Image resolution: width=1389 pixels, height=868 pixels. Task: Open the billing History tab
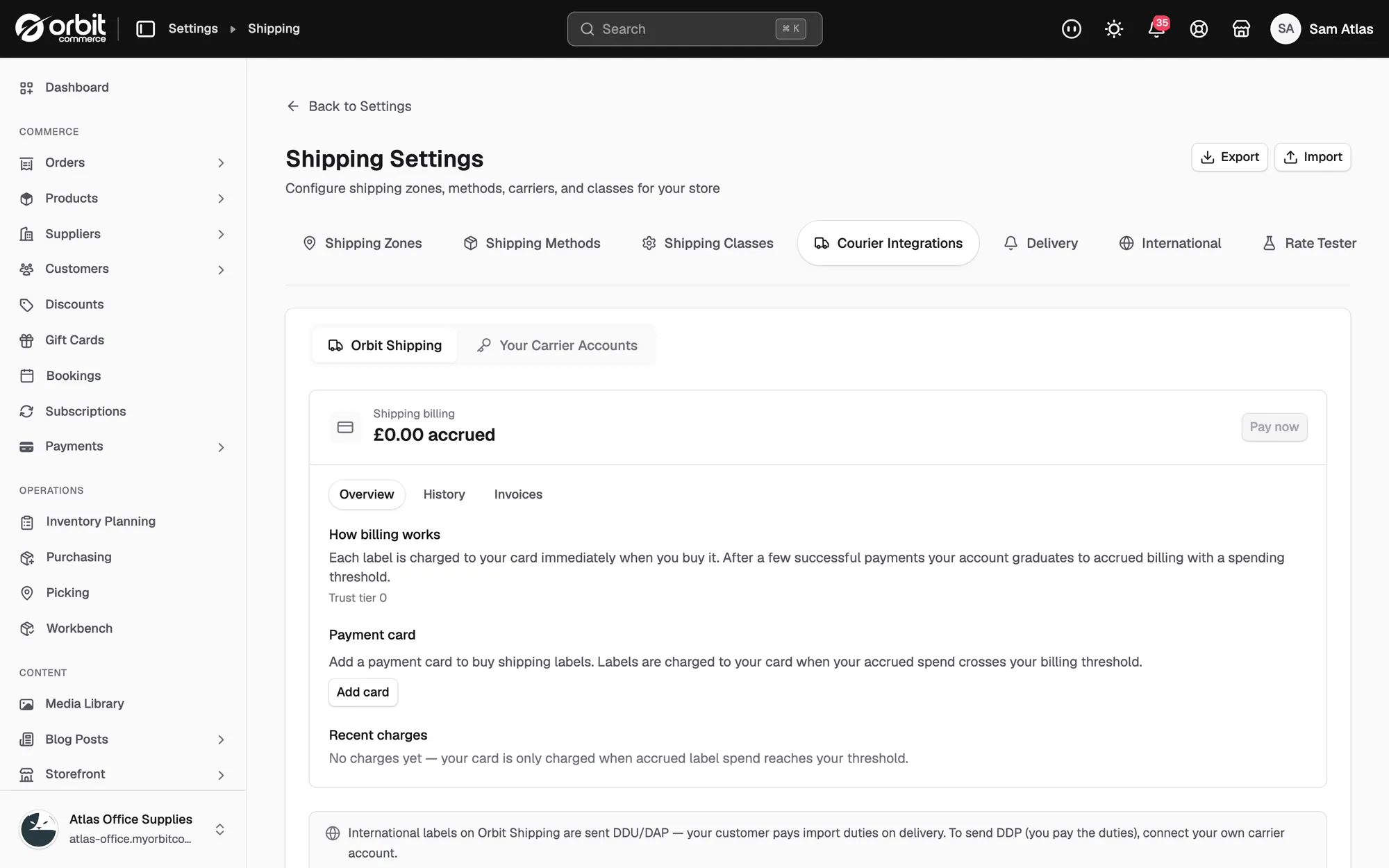pyautogui.click(x=444, y=494)
